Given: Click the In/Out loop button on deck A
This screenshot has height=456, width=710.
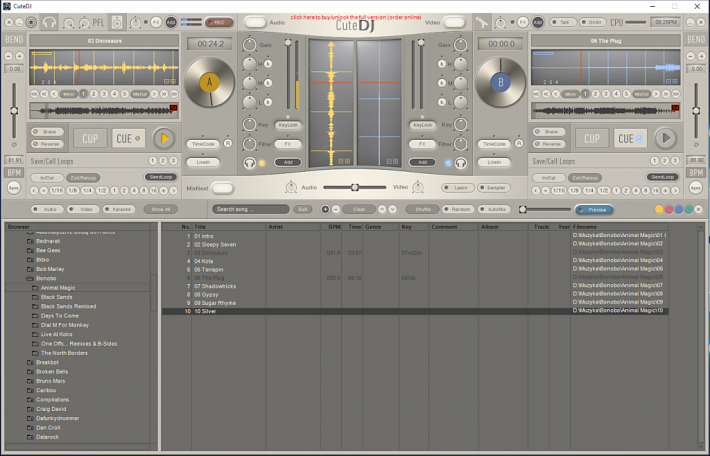Looking at the screenshot, I should (47, 178).
